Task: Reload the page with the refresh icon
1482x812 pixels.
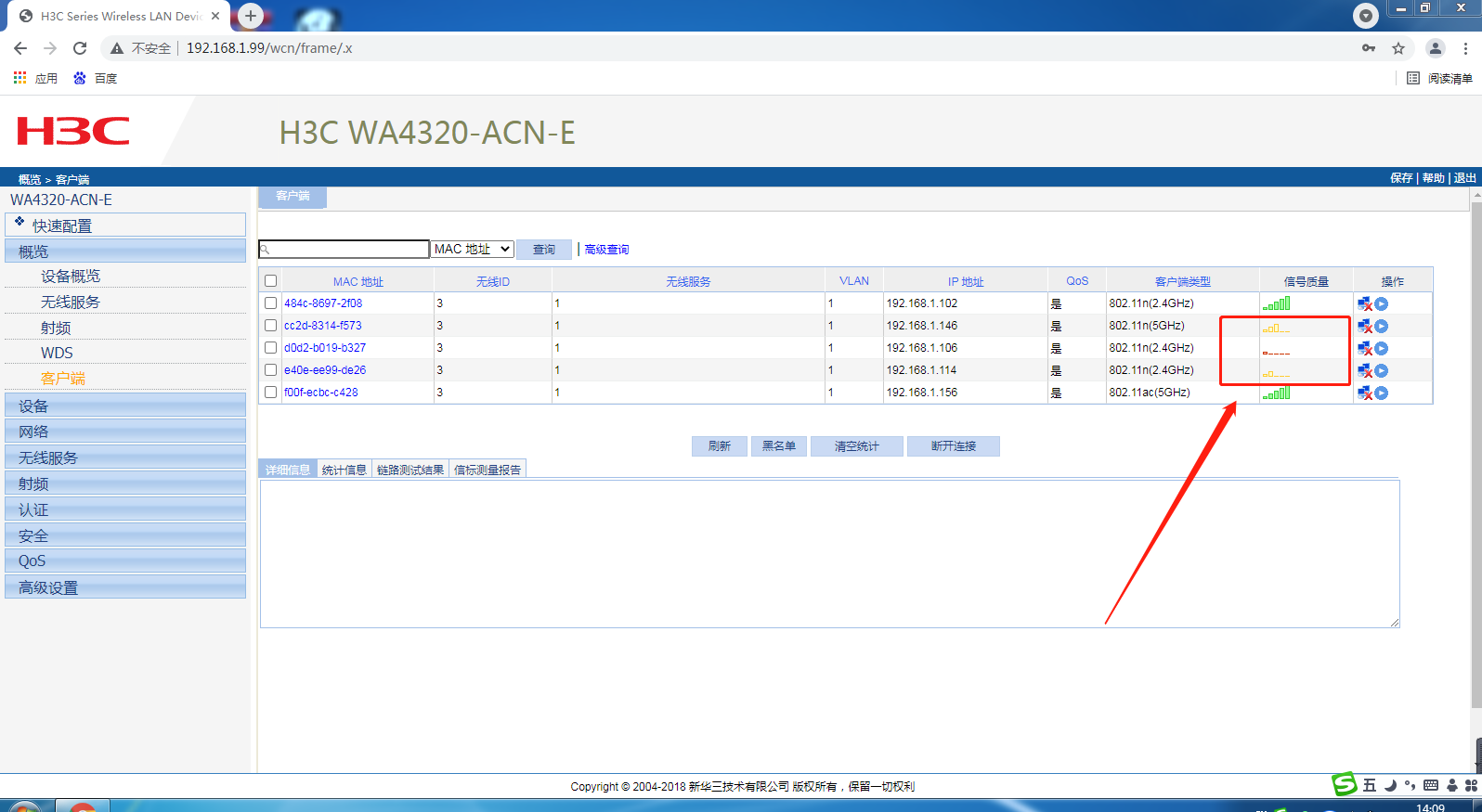Action: pyautogui.click(x=80, y=48)
